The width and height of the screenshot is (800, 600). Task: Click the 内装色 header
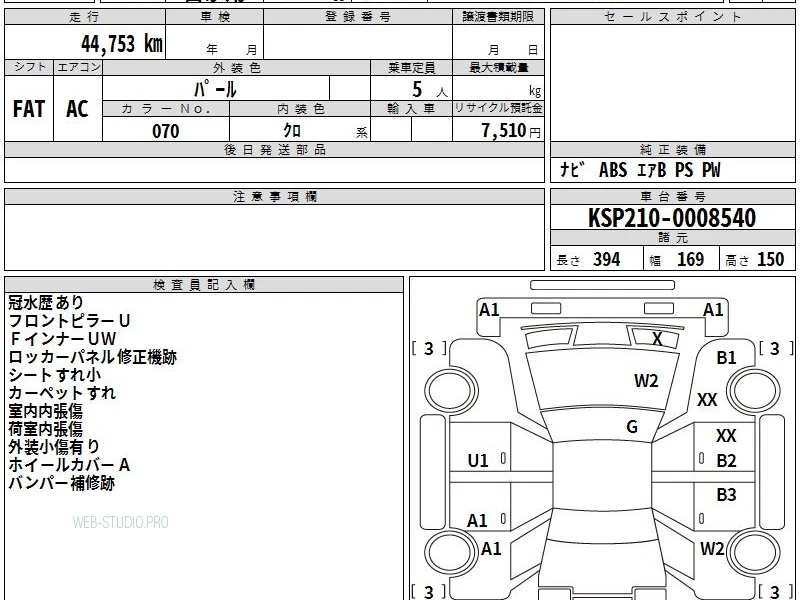(301, 109)
